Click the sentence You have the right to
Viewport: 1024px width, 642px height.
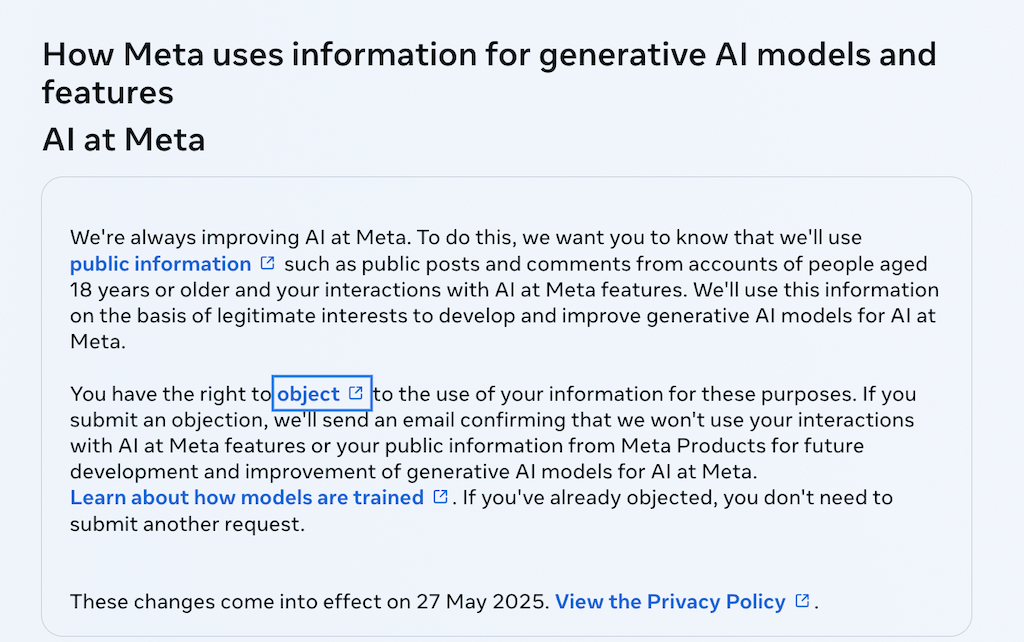click(170, 394)
